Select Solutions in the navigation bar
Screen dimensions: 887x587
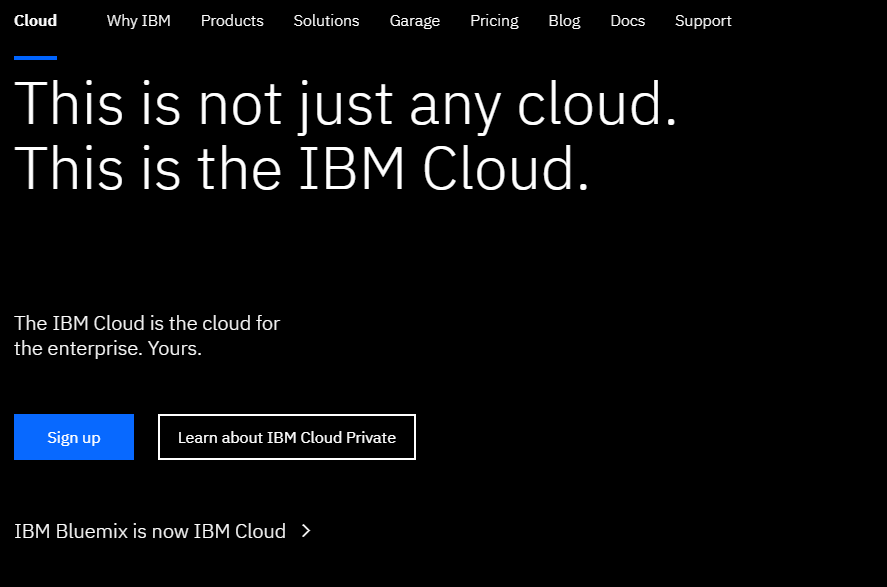(326, 21)
